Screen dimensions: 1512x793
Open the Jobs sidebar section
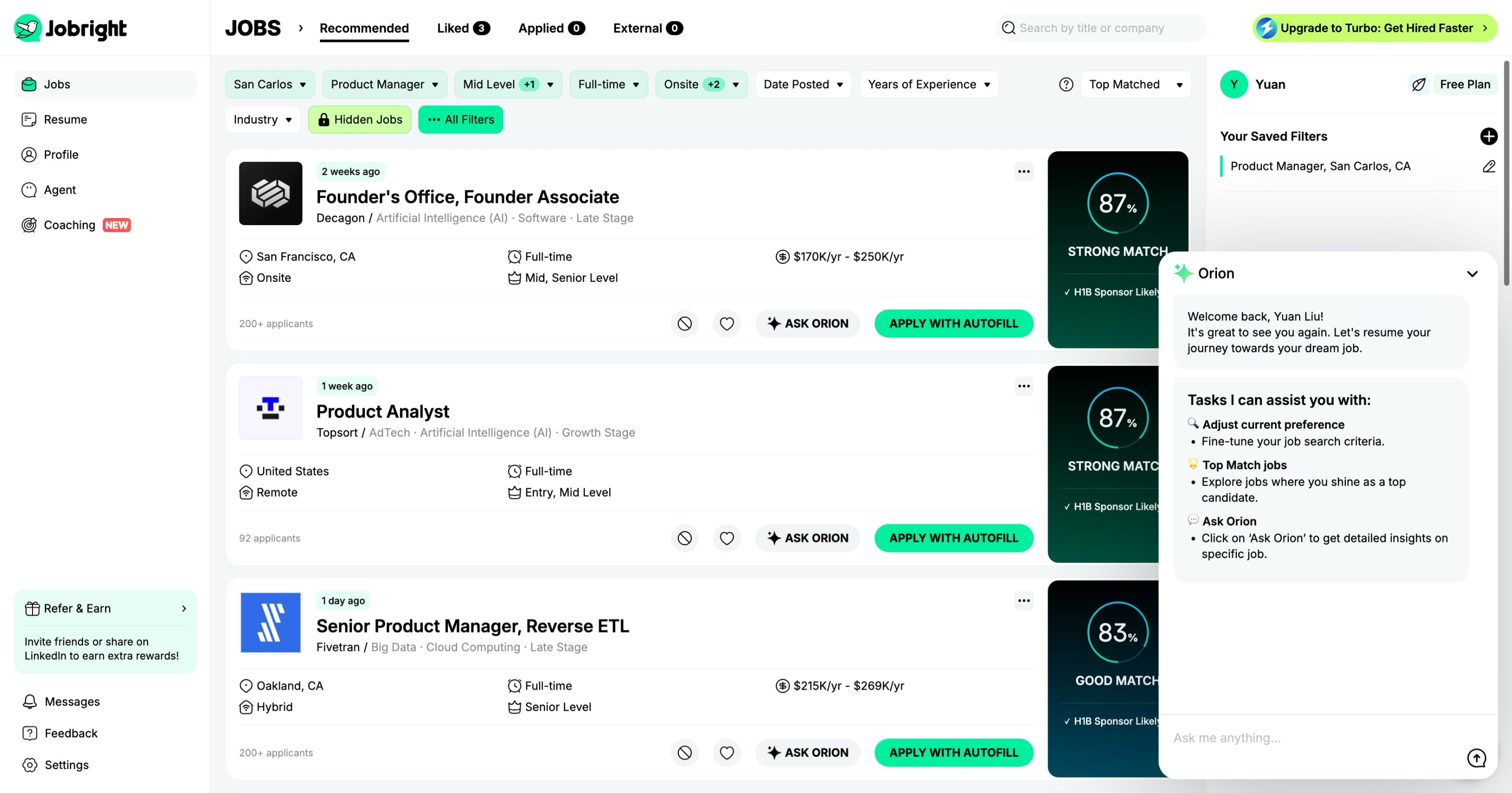pos(105,84)
